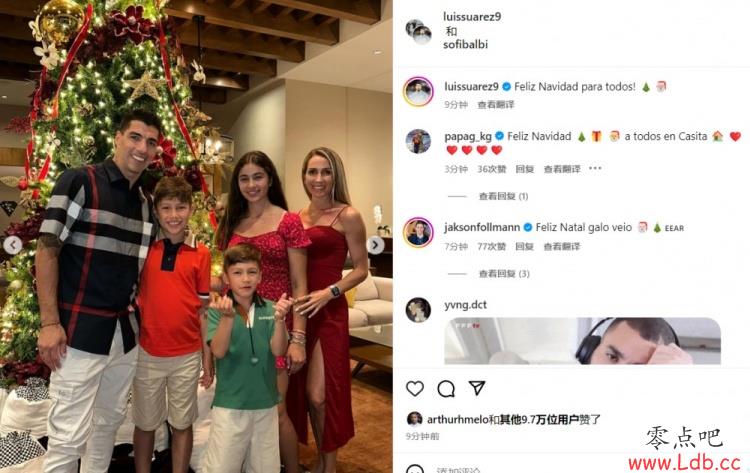
Task: View arthurhmelo in the likes line
Action: (x=457, y=419)
